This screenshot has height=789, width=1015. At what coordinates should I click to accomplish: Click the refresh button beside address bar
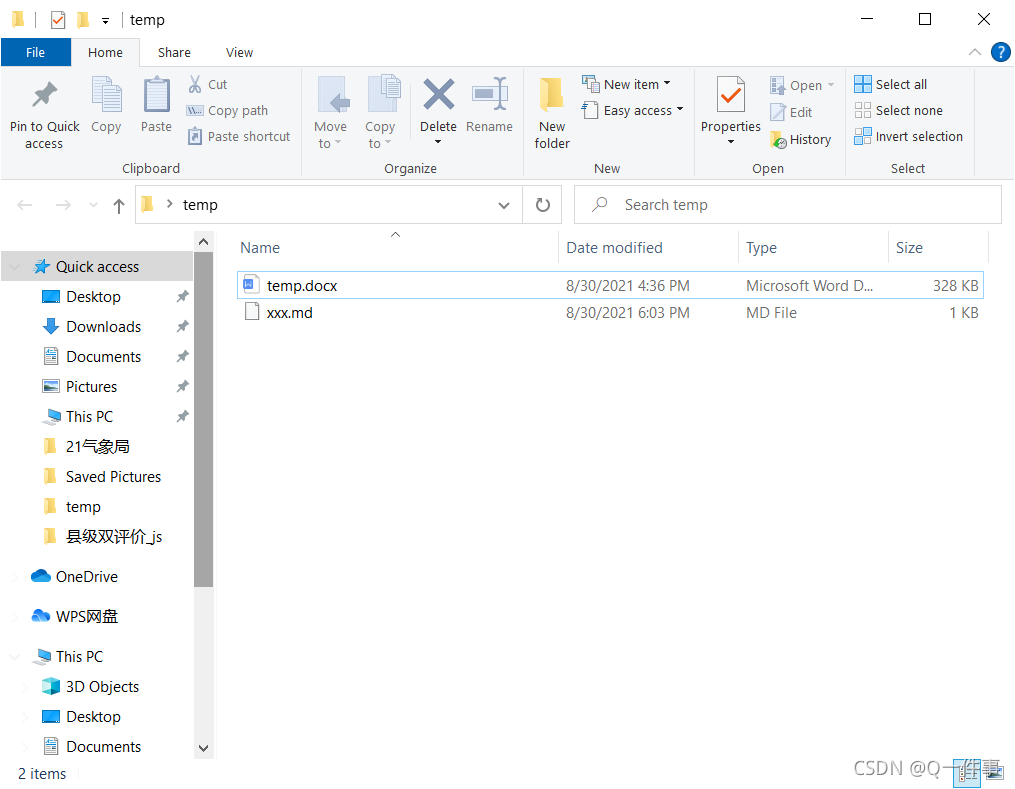pos(542,205)
